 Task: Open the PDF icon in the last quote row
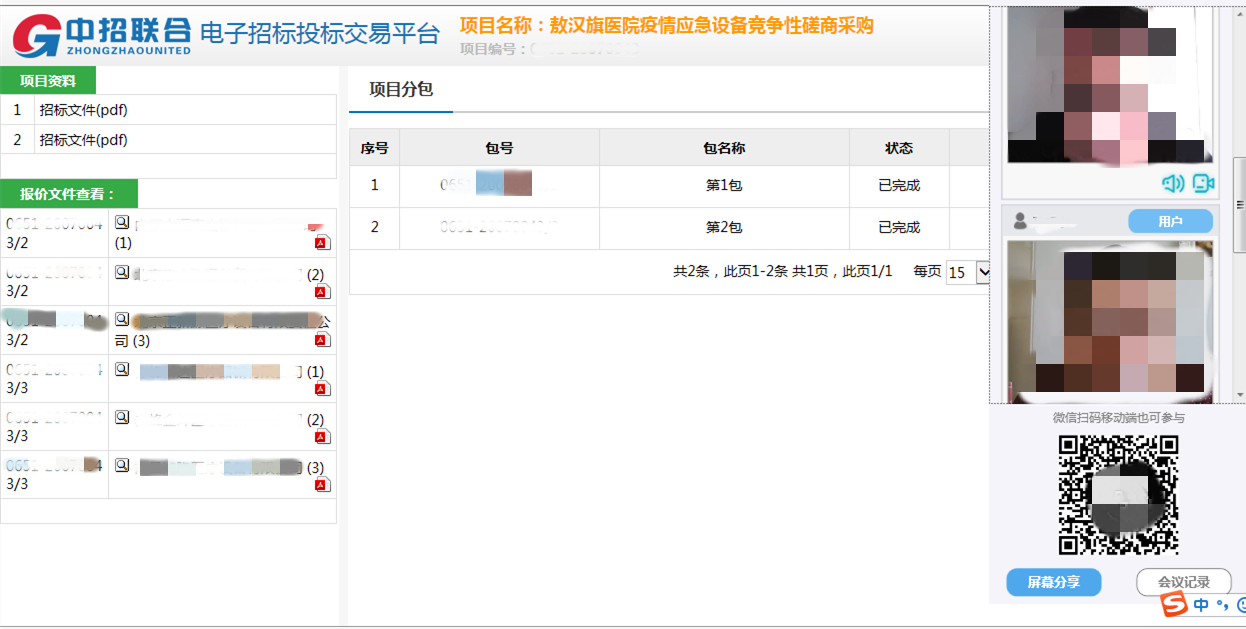322,485
